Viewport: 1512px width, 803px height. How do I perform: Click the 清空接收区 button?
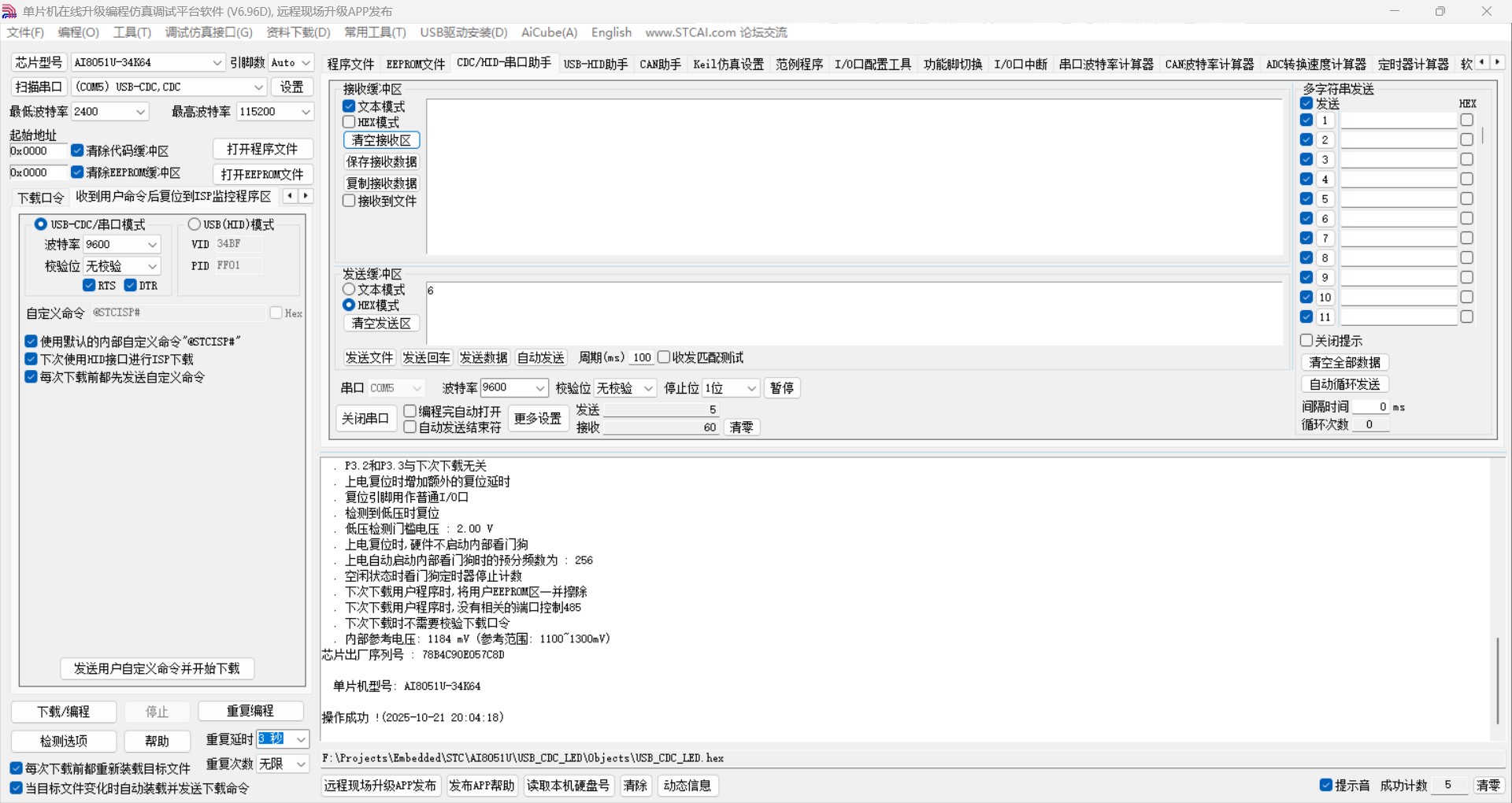(381, 140)
